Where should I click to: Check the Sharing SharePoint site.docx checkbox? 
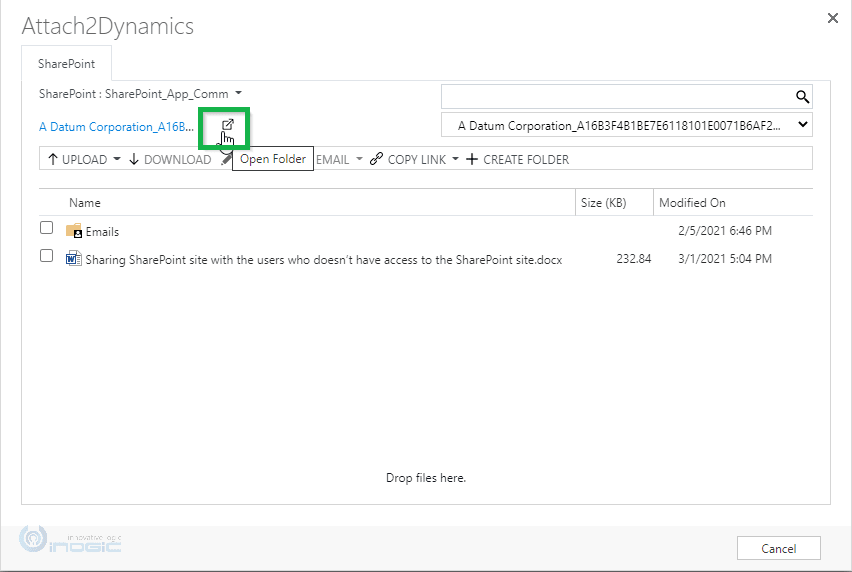coord(47,255)
